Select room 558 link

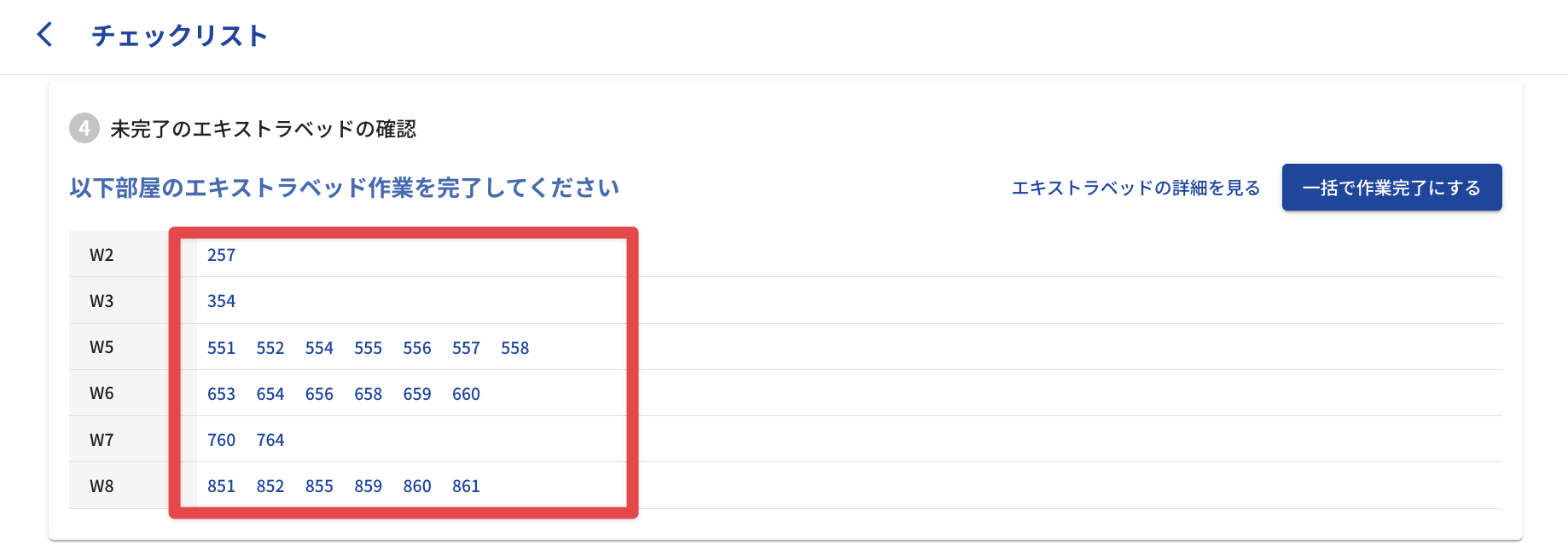(x=514, y=348)
